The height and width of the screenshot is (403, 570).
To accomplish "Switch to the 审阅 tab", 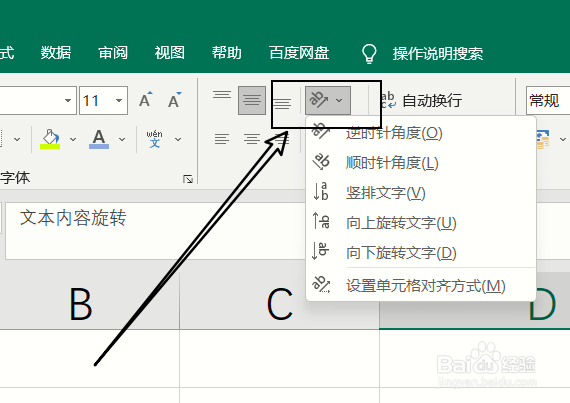I will (x=113, y=53).
